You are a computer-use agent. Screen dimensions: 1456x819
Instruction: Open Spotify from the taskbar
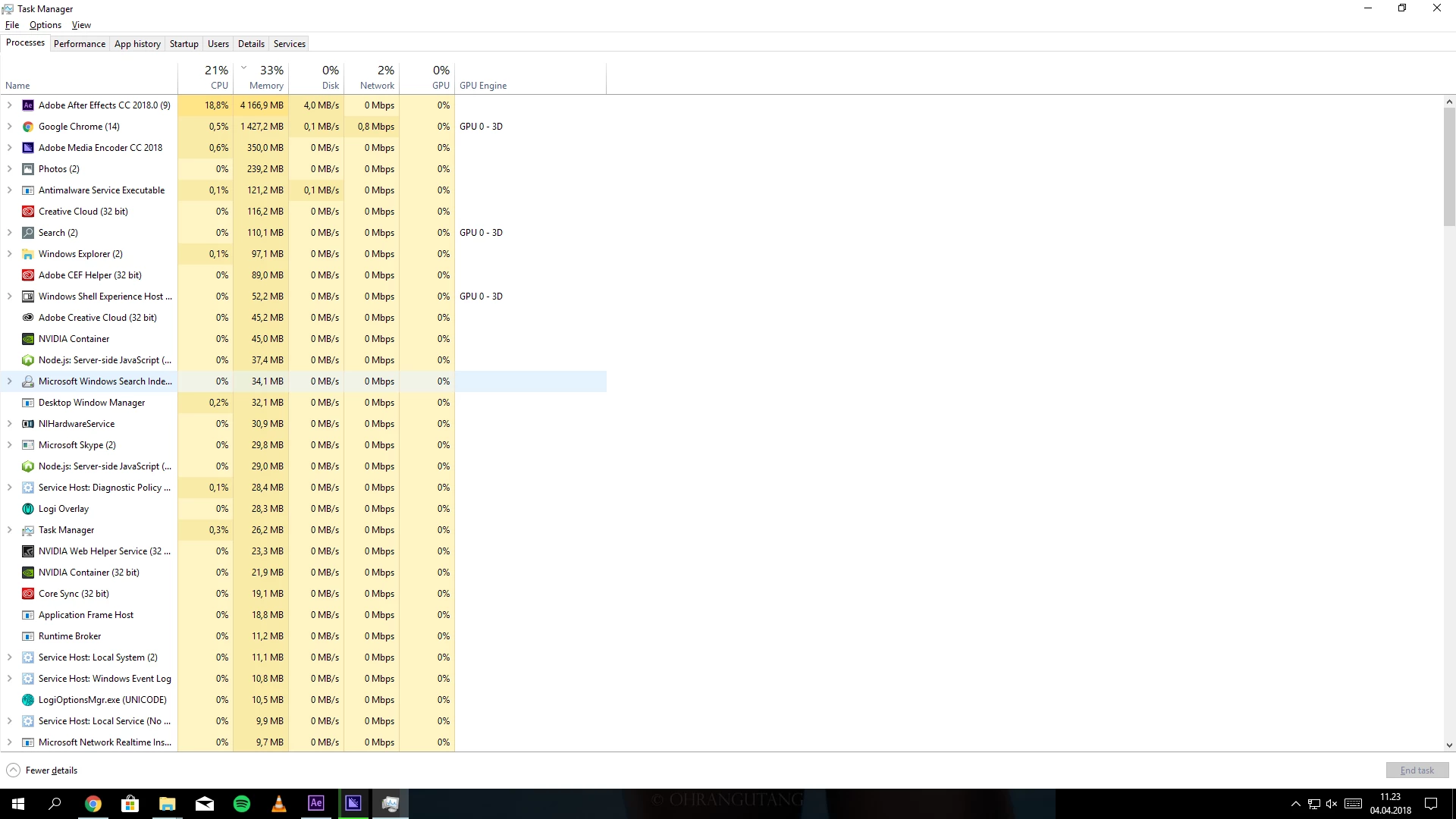(x=242, y=804)
